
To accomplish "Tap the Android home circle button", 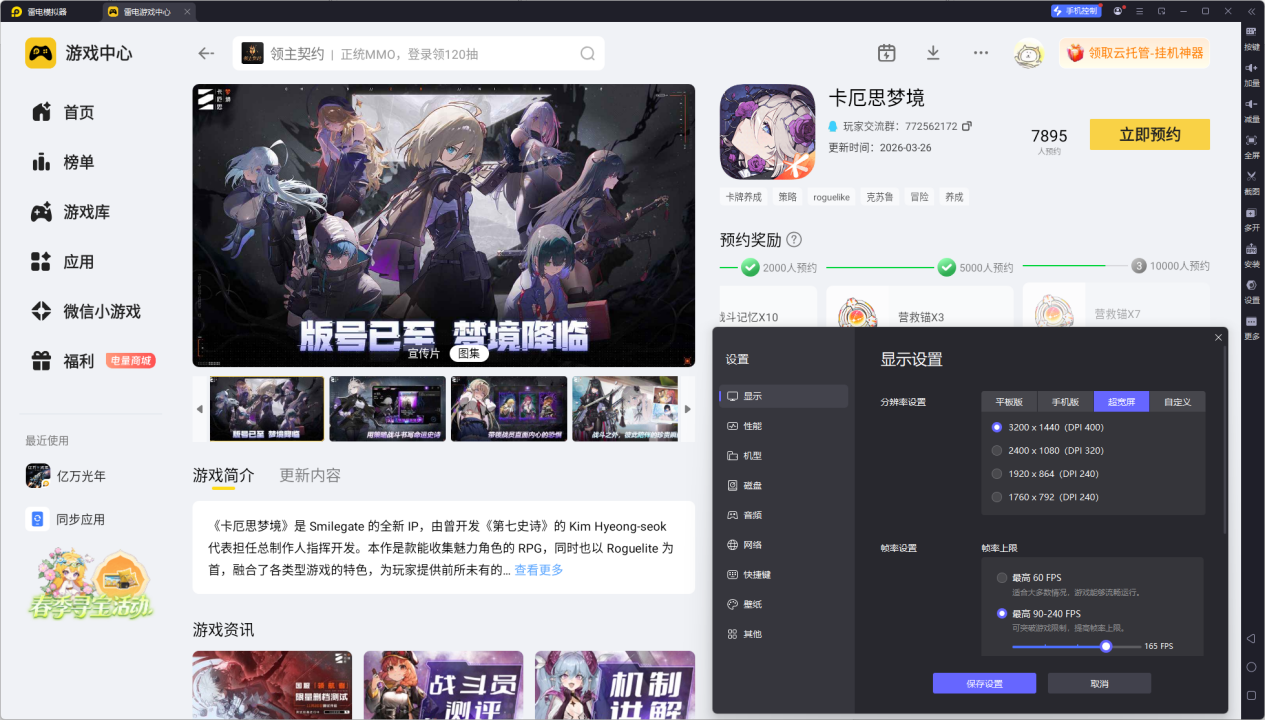I will 1251,667.
